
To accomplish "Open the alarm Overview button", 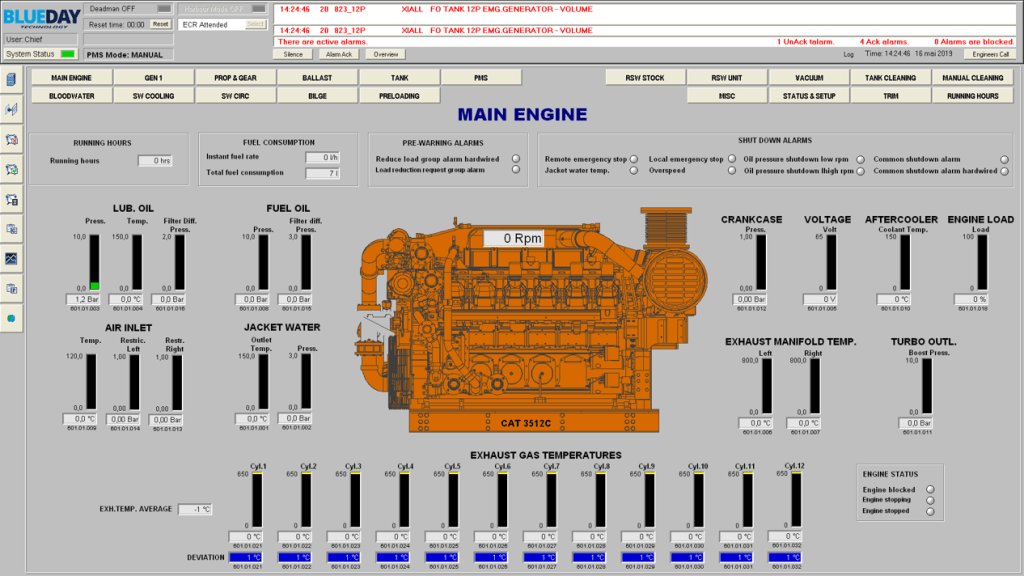I will pyautogui.click(x=386, y=54).
